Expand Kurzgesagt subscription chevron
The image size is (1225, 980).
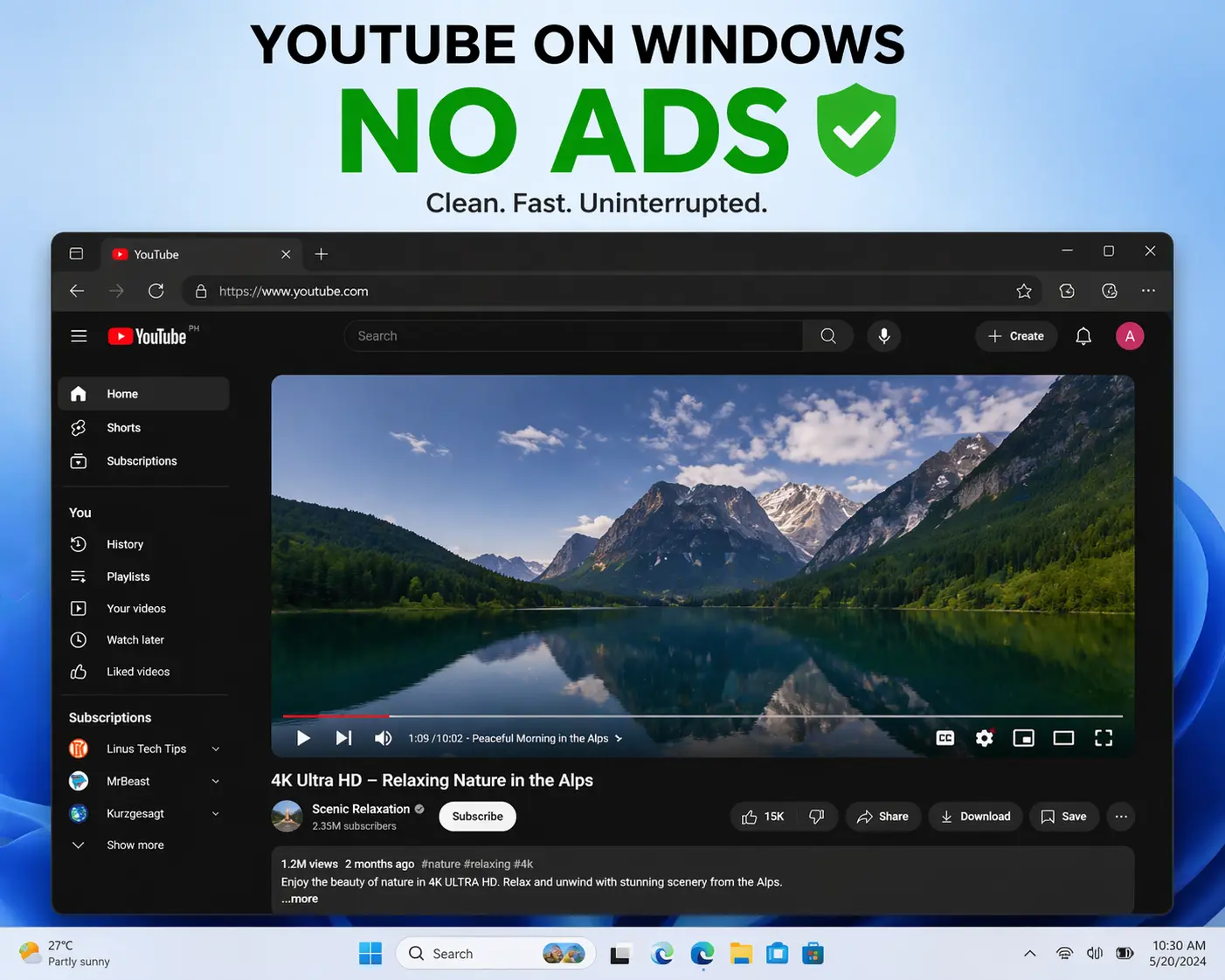(216, 814)
